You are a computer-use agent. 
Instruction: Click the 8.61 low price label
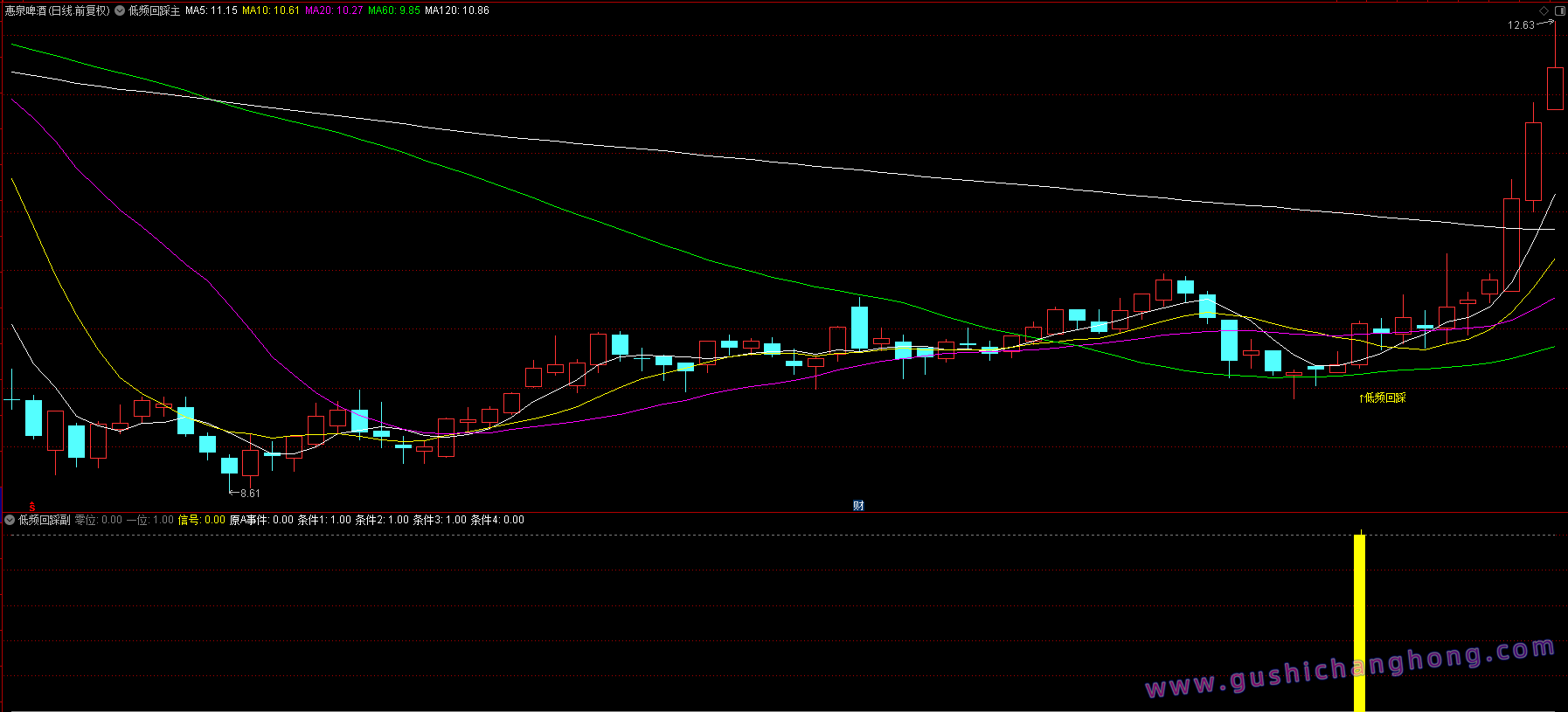pos(250,494)
